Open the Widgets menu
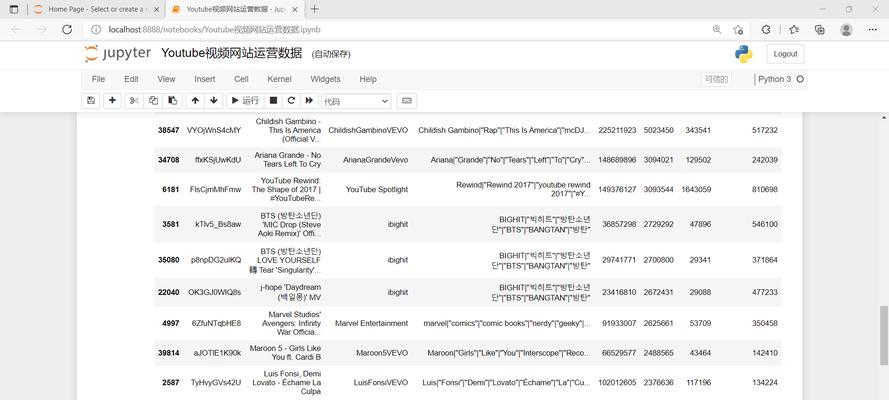This screenshot has height=400, width=889. pos(325,79)
